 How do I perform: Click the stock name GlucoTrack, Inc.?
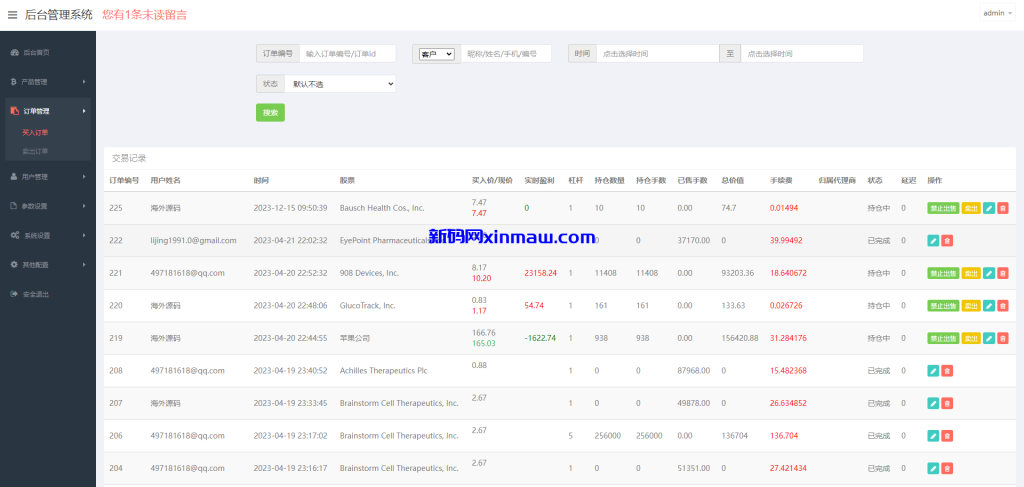click(x=368, y=306)
